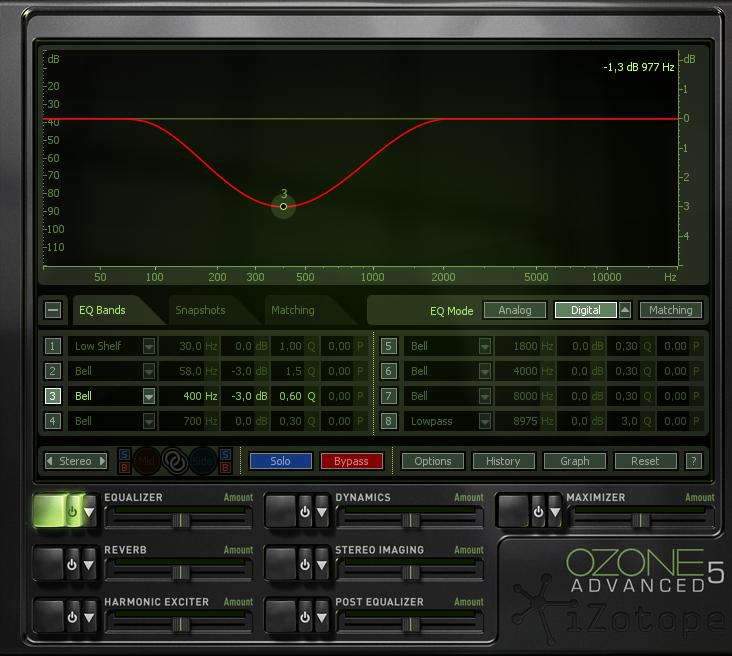Open the Matching tab next to Snapshots

(x=293, y=310)
